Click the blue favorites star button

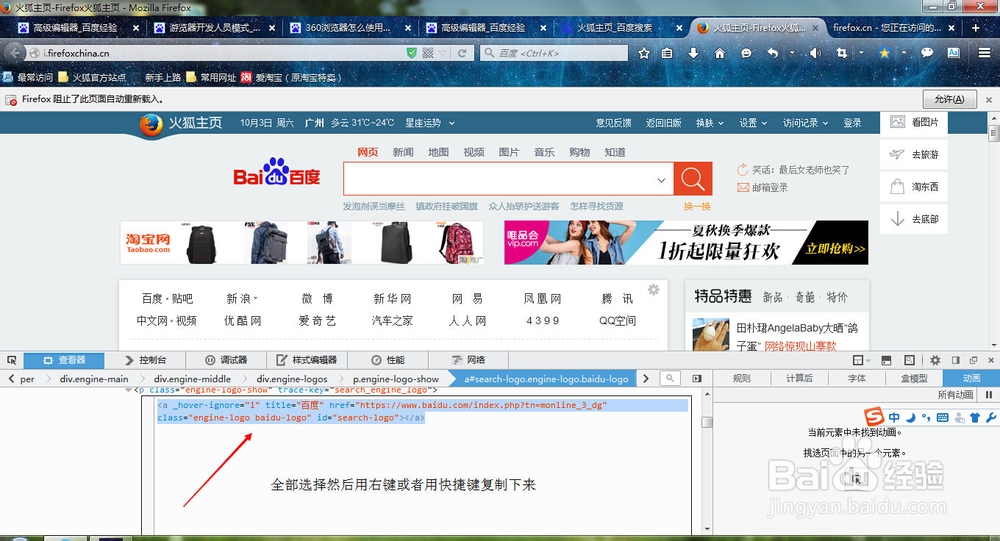pyautogui.click(x=884, y=54)
